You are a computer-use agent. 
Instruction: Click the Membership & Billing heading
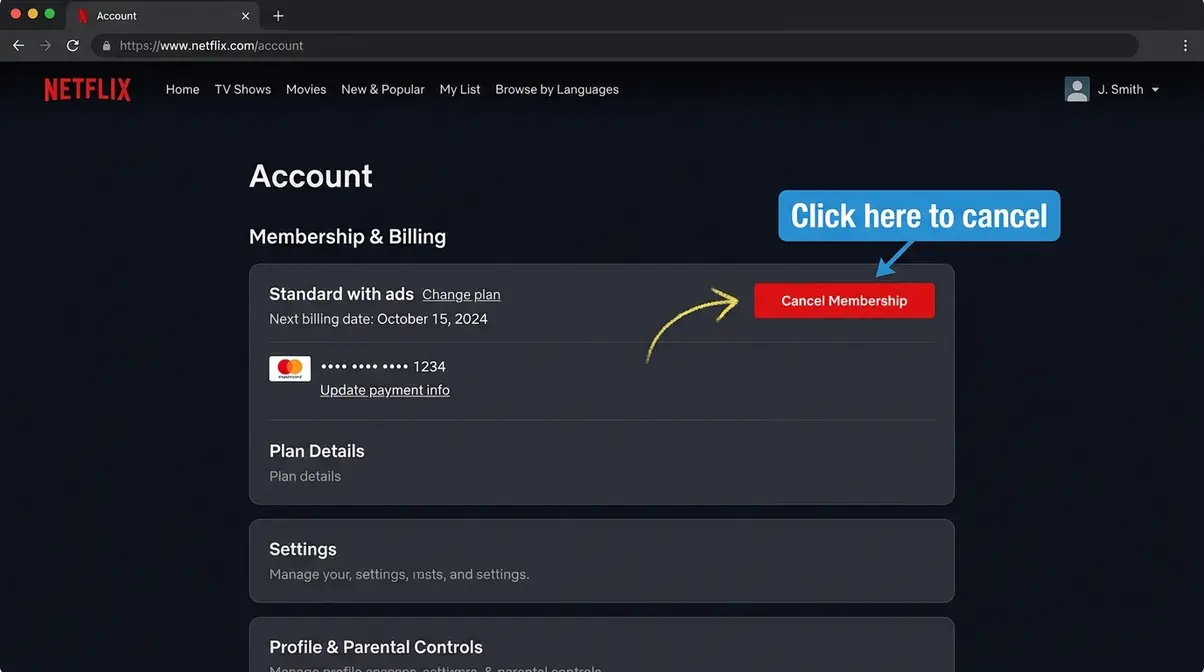pos(347,237)
